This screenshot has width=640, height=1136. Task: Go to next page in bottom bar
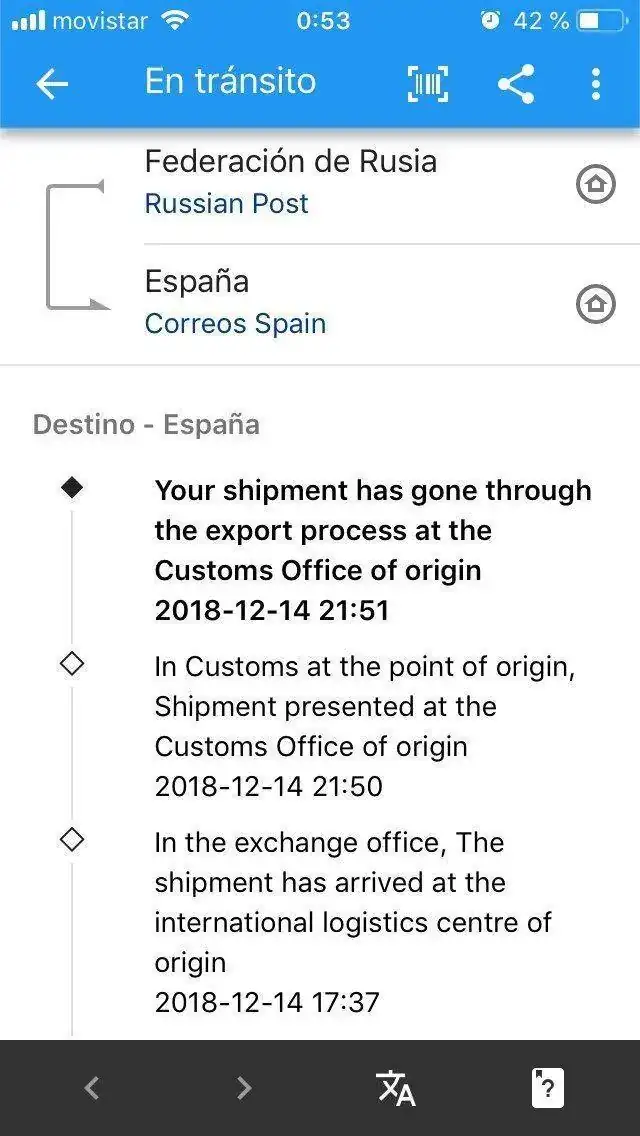click(244, 1087)
